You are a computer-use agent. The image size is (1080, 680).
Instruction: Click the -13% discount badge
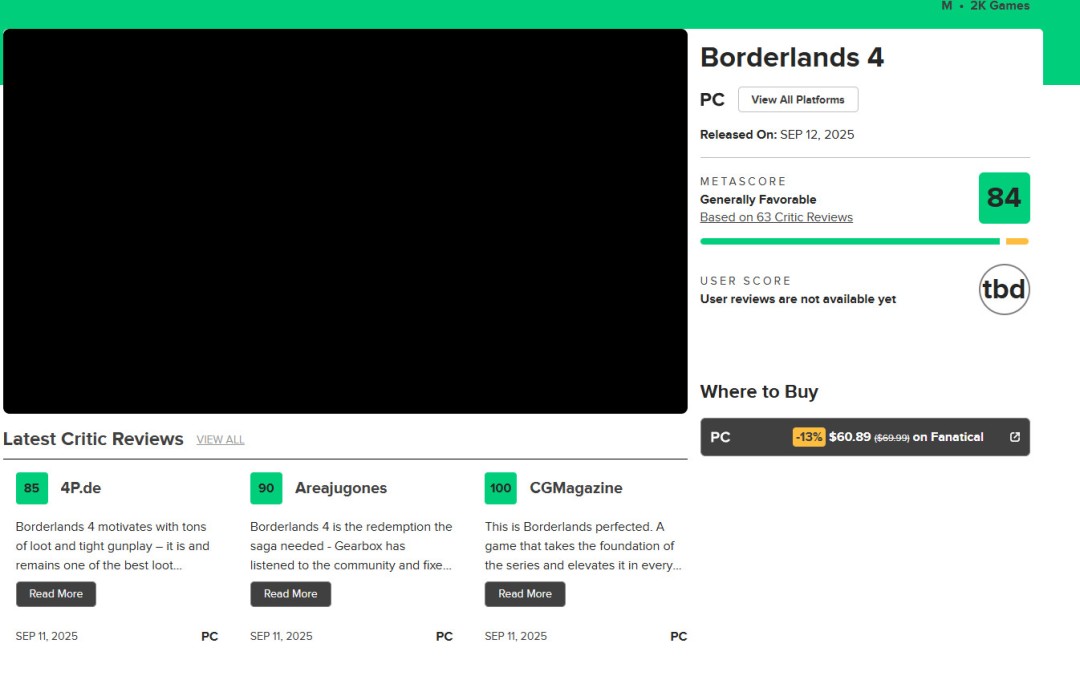tap(809, 437)
